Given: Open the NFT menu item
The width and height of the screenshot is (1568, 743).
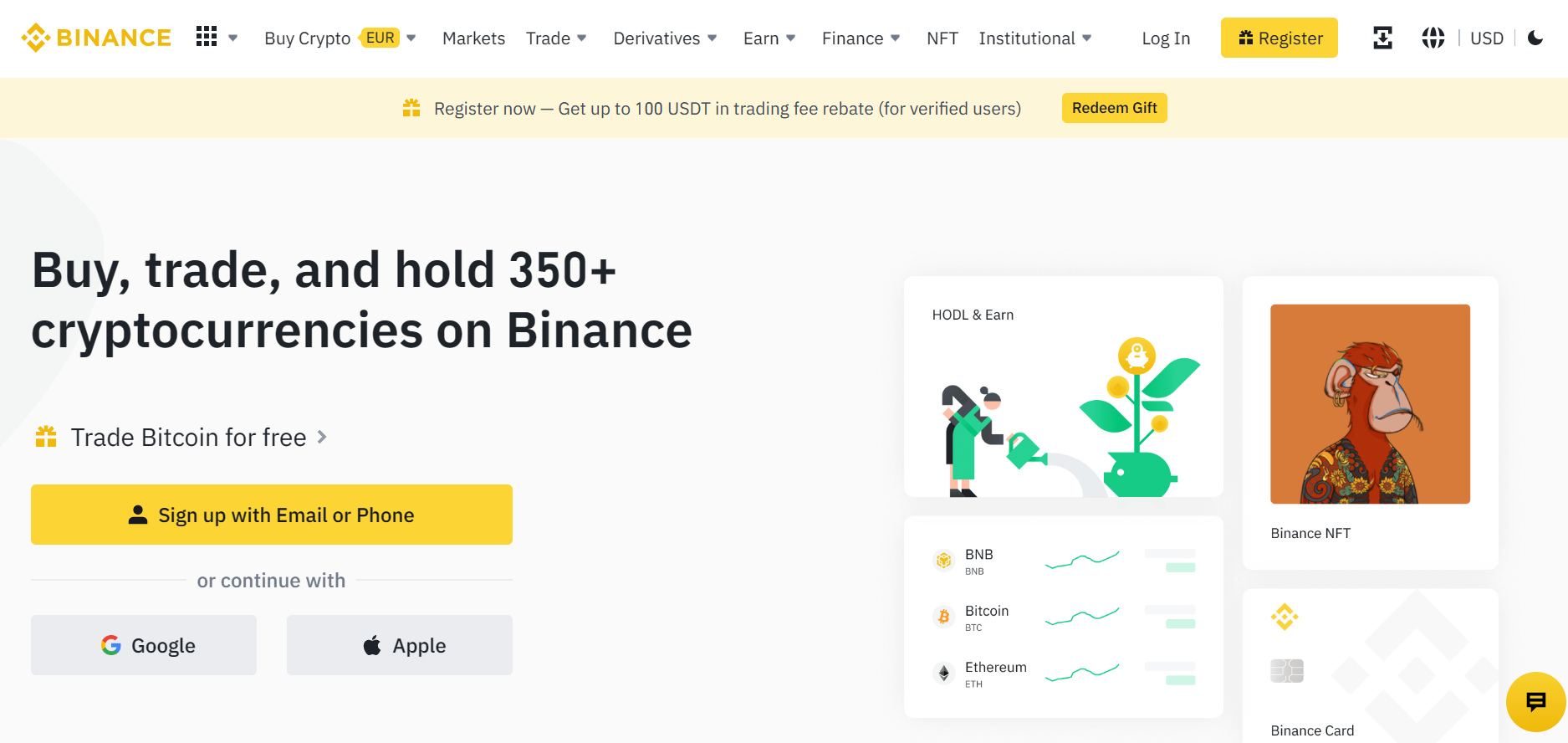Looking at the screenshot, I should coord(942,38).
